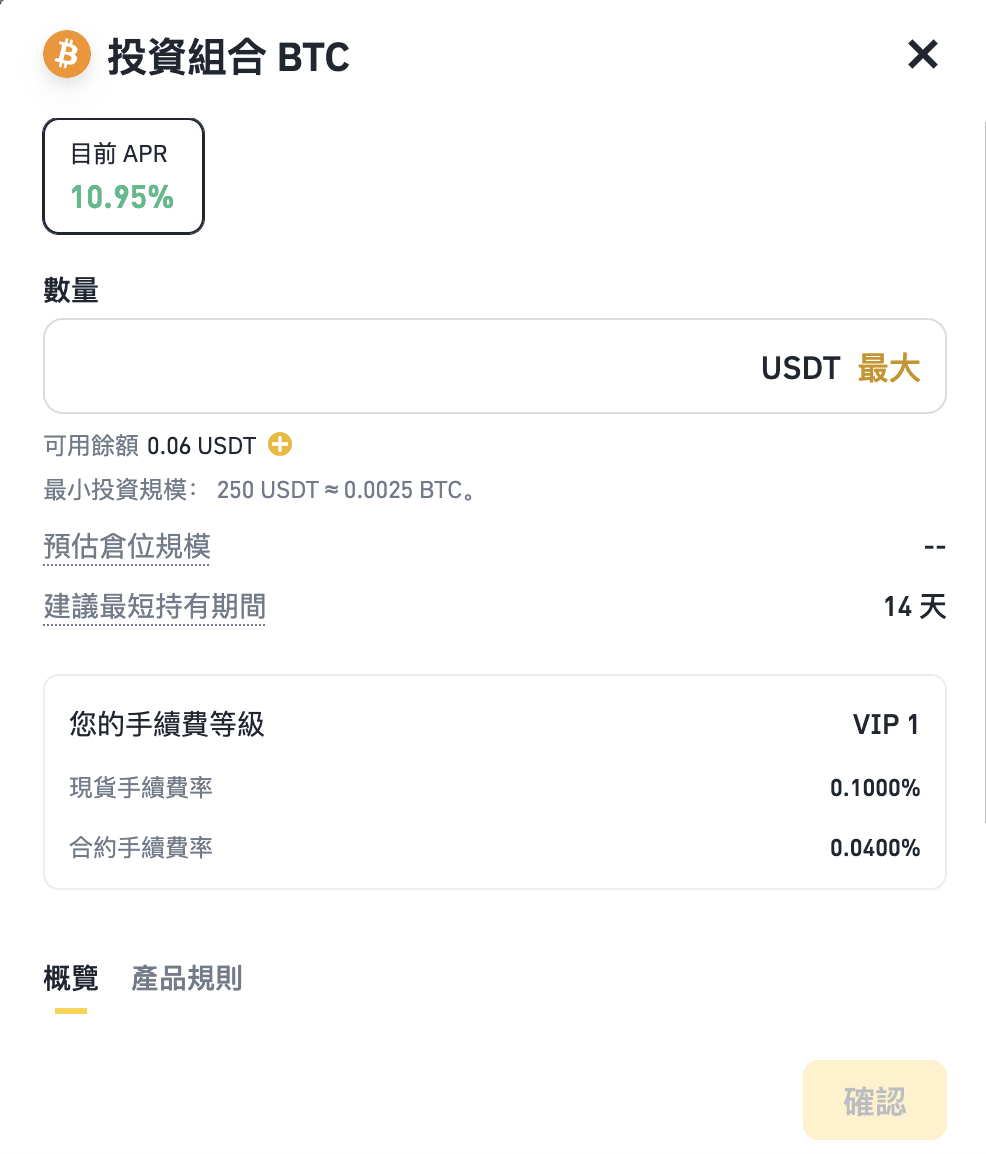This screenshot has width=986, height=1154.
Task: Close the 投資組合 BTC dialog
Action: coord(922,55)
